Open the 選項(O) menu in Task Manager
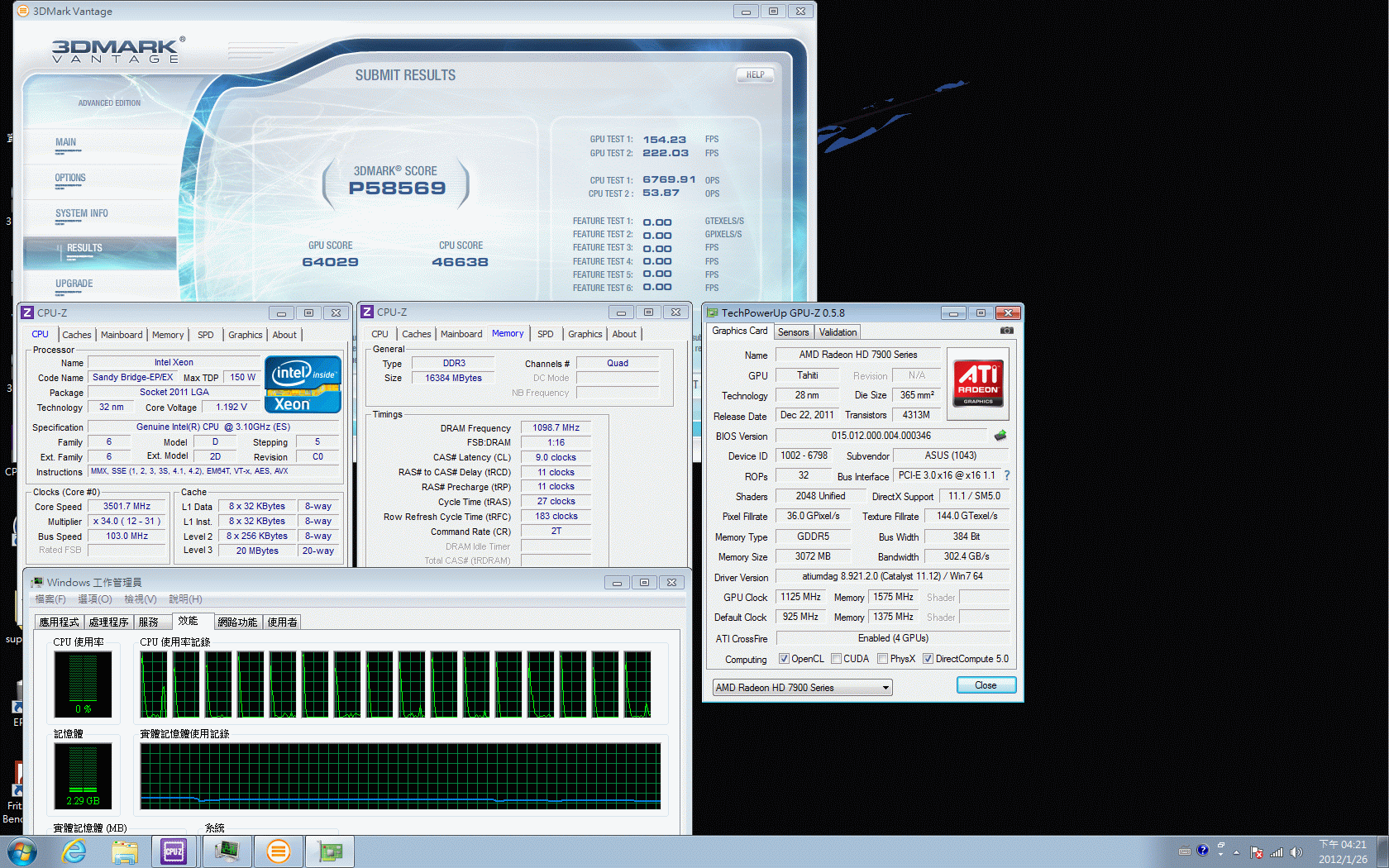Screen dimensions: 1389x868 click(x=95, y=599)
